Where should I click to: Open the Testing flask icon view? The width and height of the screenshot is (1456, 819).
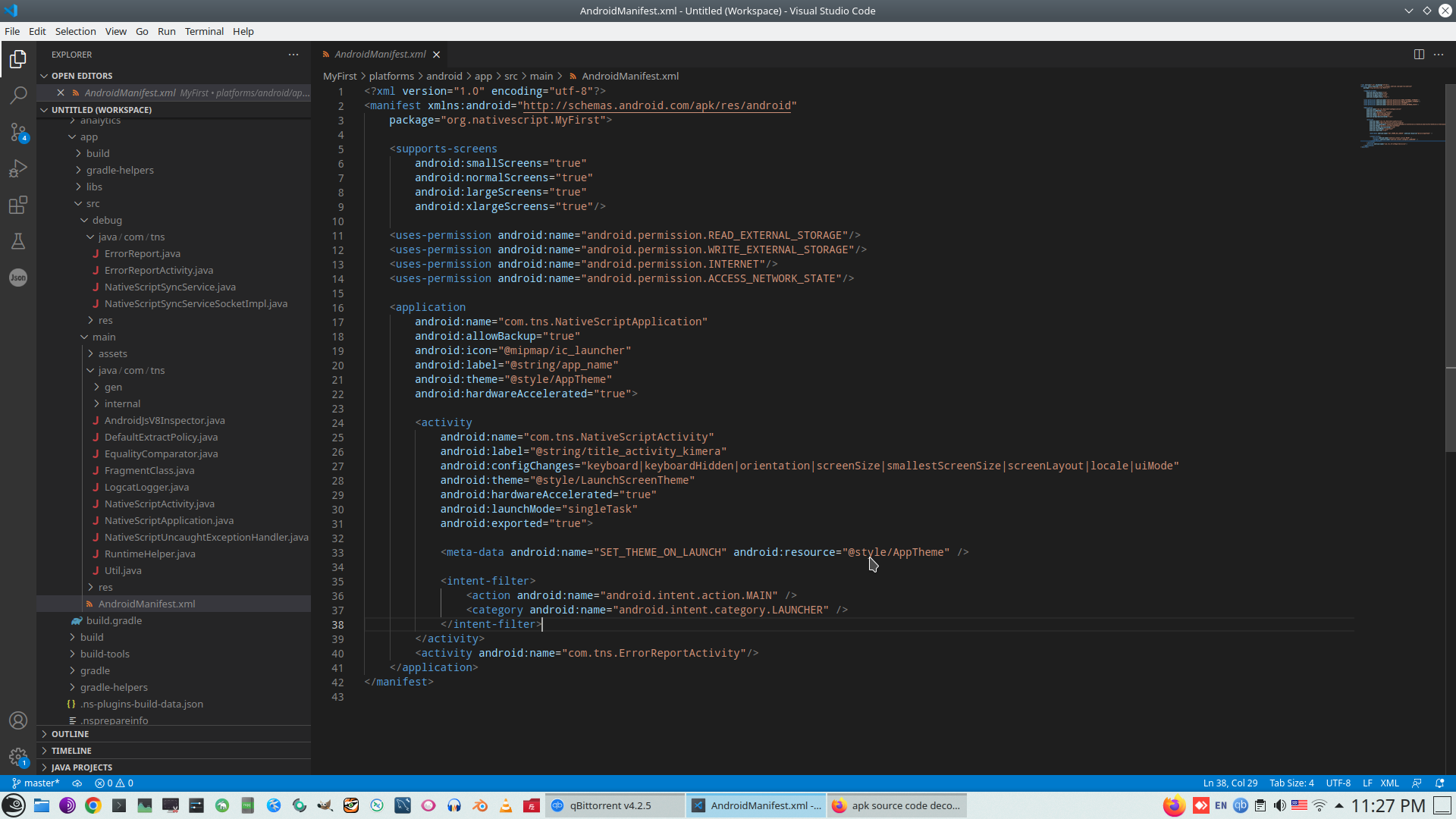click(18, 241)
